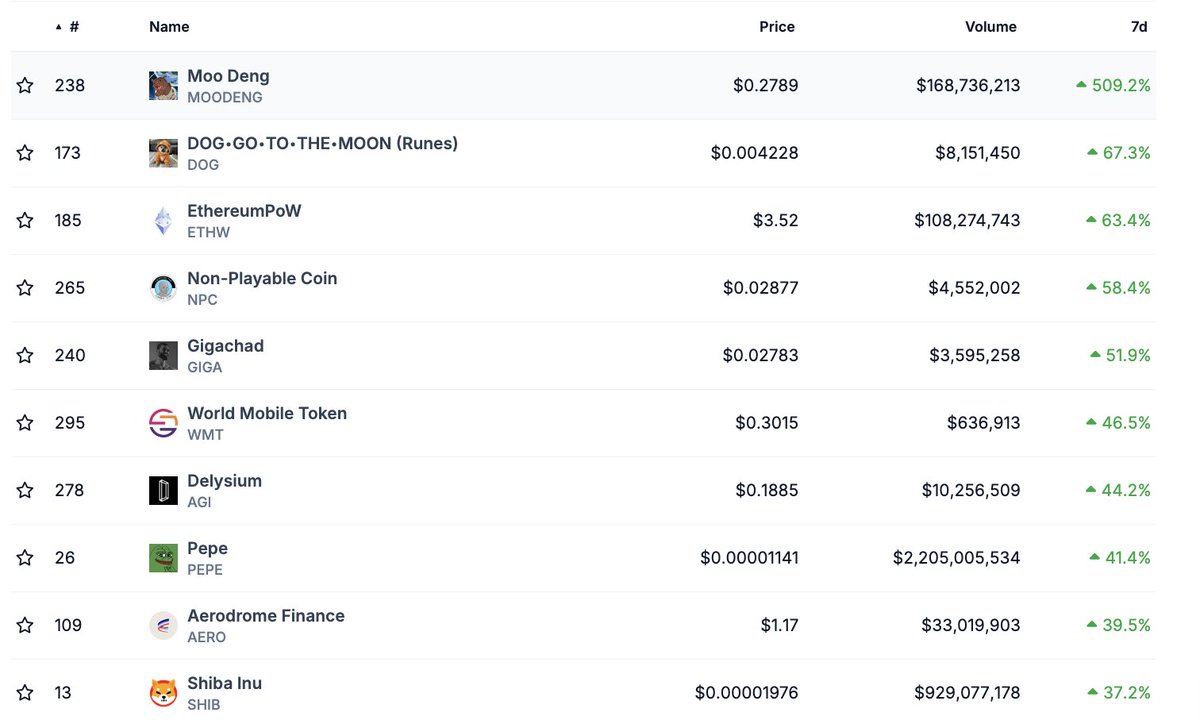Star the DOG•GO•TO•THE•MOON row
1200x724 pixels.
pyautogui.click(x=25, y=153)
